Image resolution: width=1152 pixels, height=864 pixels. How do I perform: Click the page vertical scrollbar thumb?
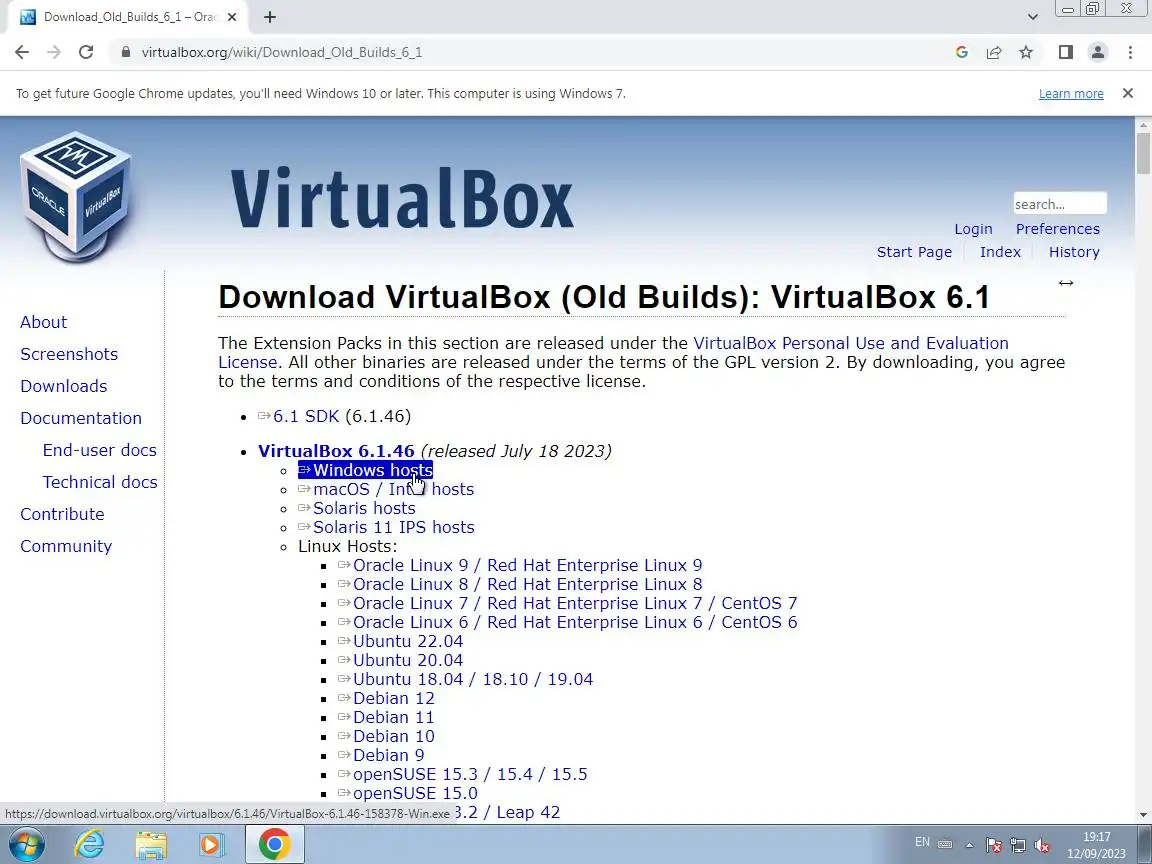pyautogui.click(x=1143, y=153)
